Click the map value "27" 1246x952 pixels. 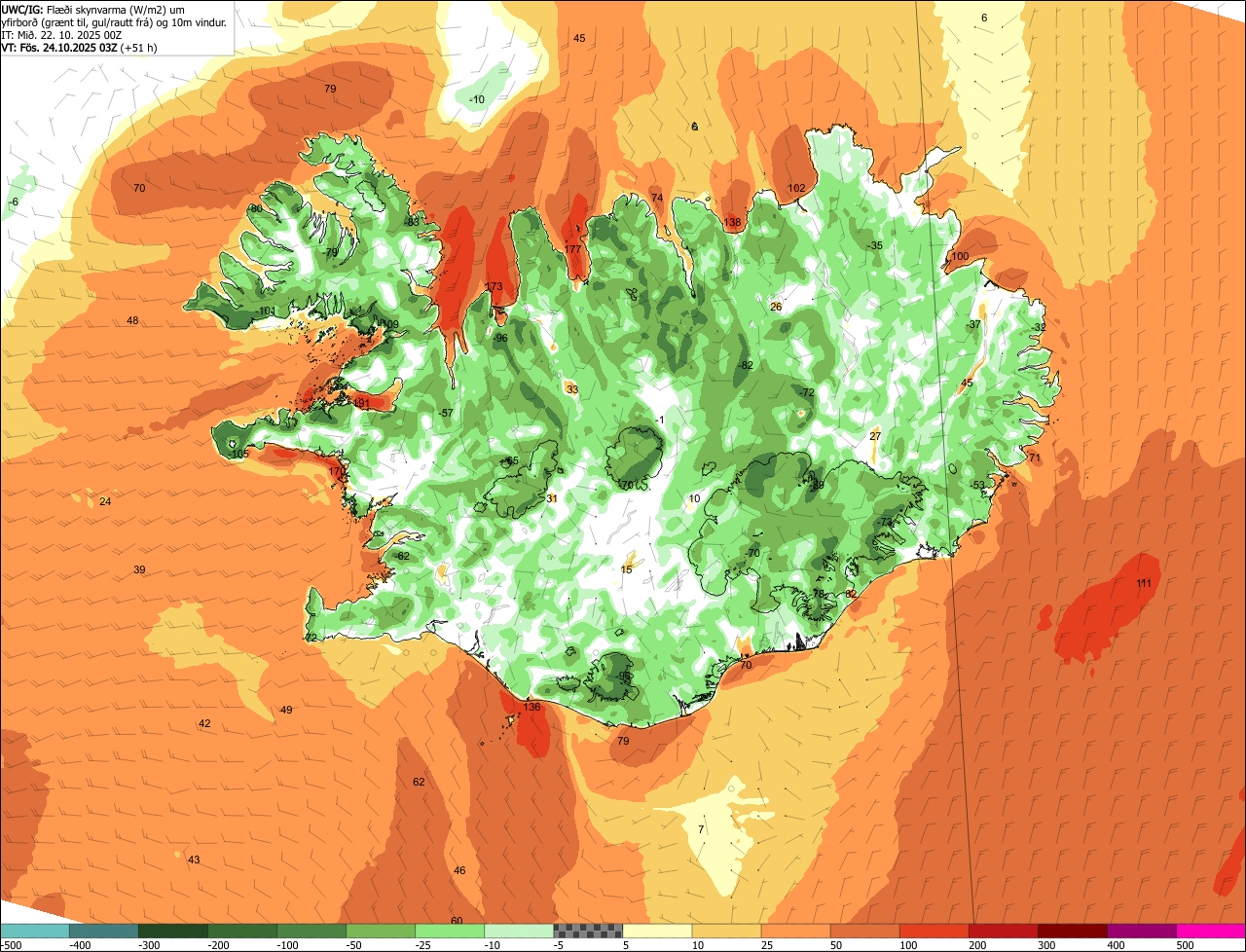875,436
